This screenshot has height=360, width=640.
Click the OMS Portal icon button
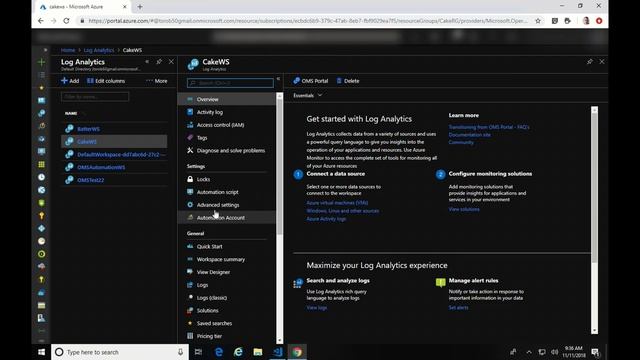coord(297,81)
